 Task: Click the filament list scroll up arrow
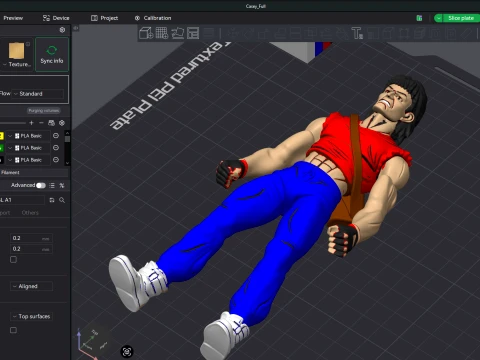coord(67,132)
